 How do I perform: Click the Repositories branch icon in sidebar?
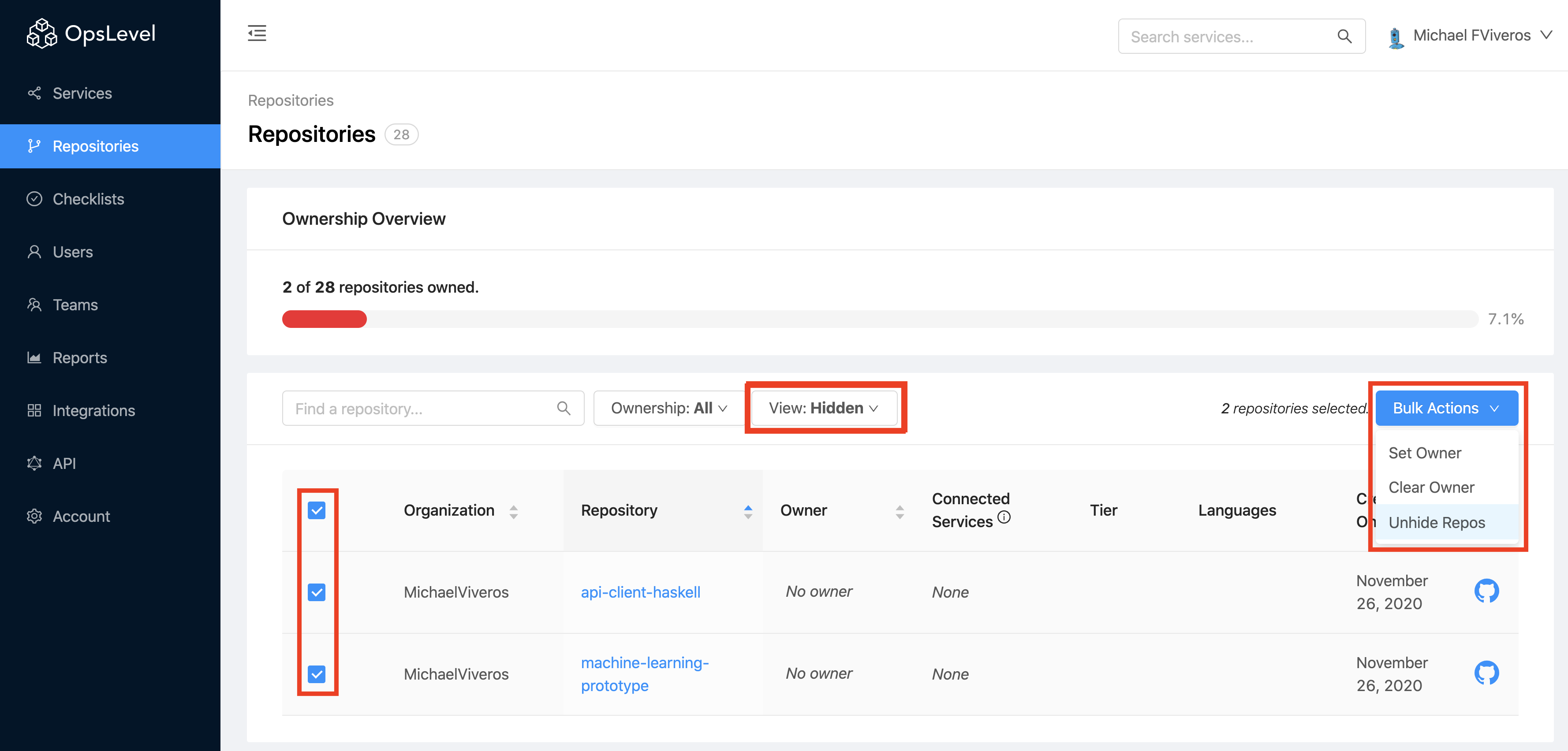pos(34,146)
